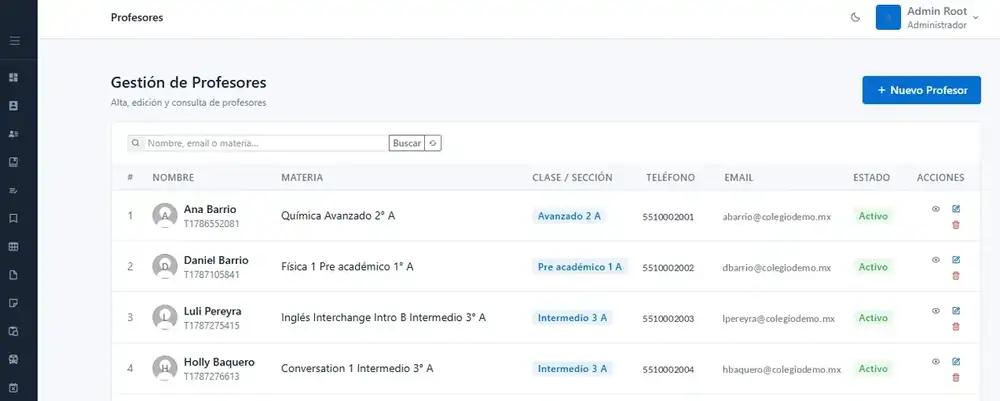
Task: Open the person list icon in sidebar
Action: [13, 134]
